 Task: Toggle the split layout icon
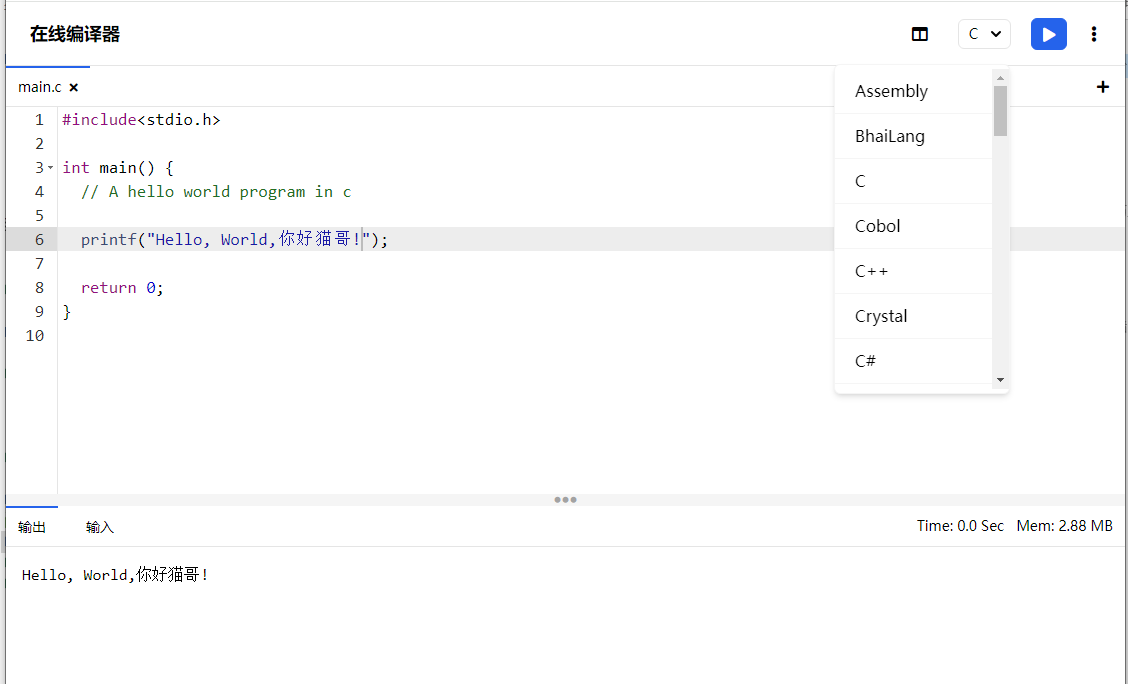click(919, 34)
